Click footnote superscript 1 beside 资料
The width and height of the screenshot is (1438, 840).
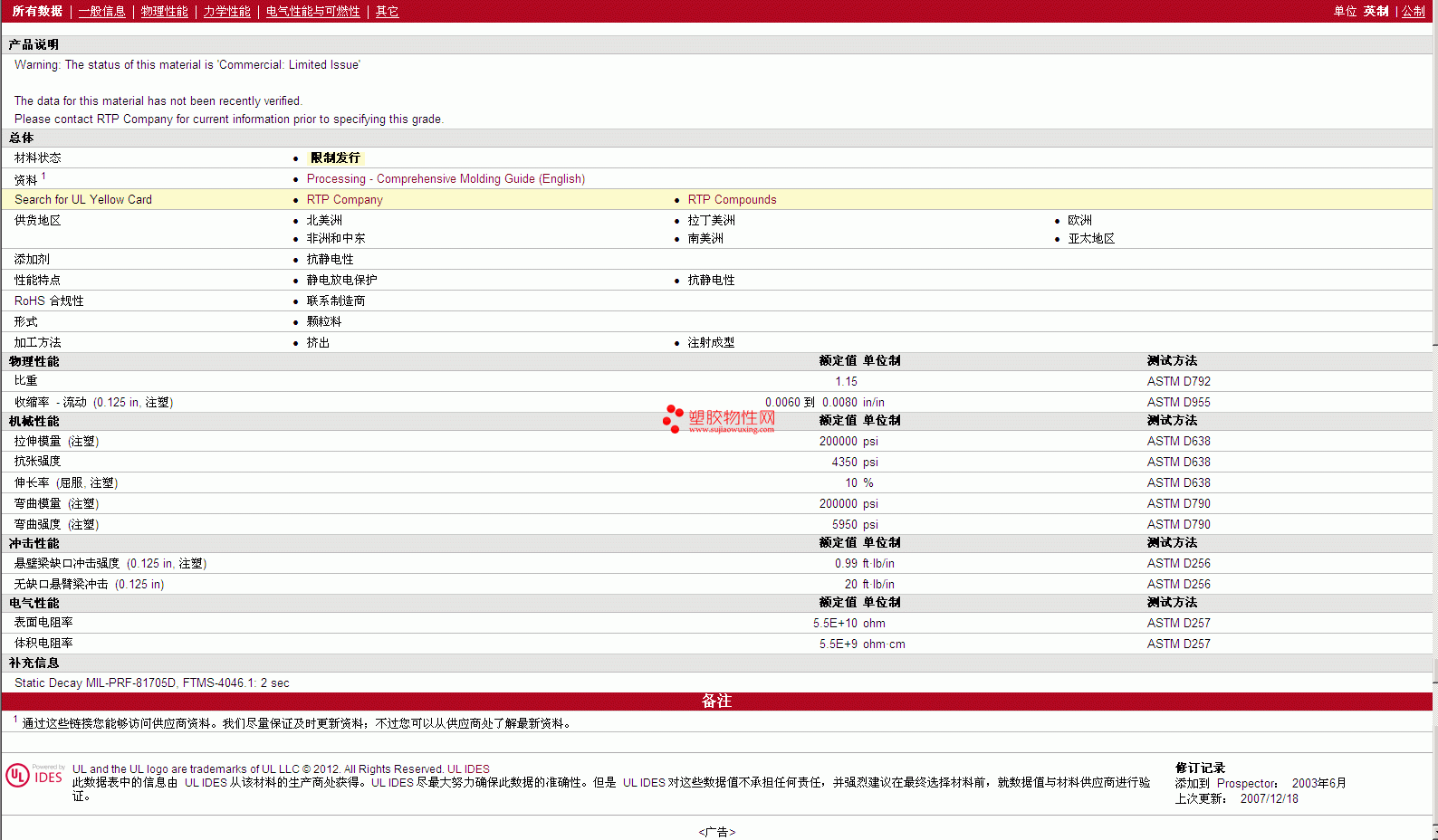coord(43,177)
